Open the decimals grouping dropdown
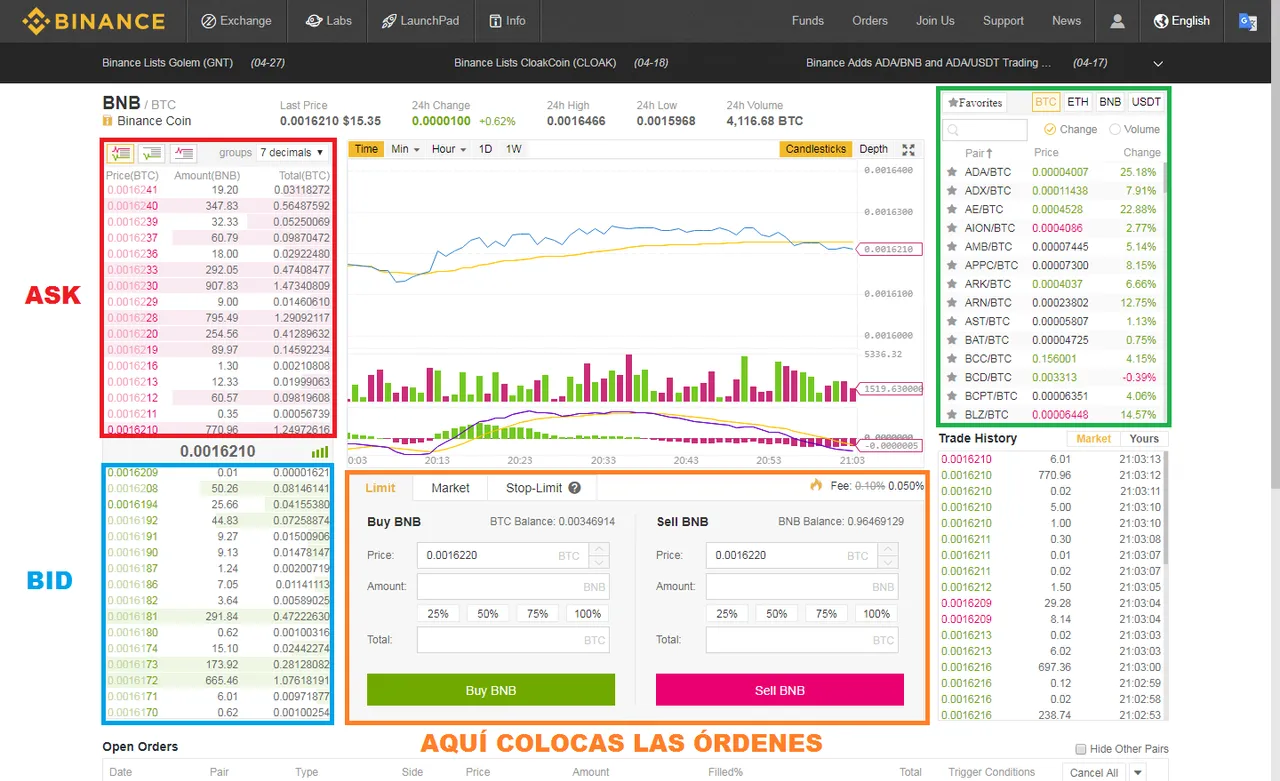 (292, 153)
